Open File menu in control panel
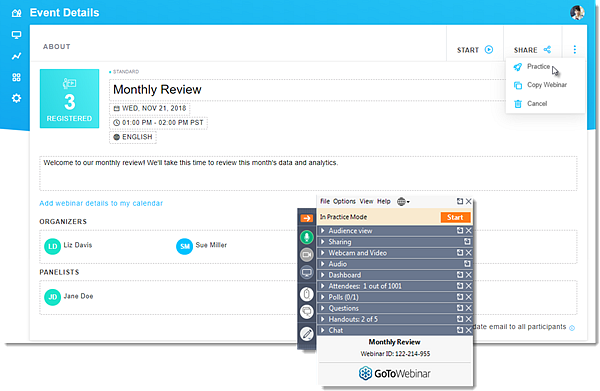600x391 pixels. [325, 201]
